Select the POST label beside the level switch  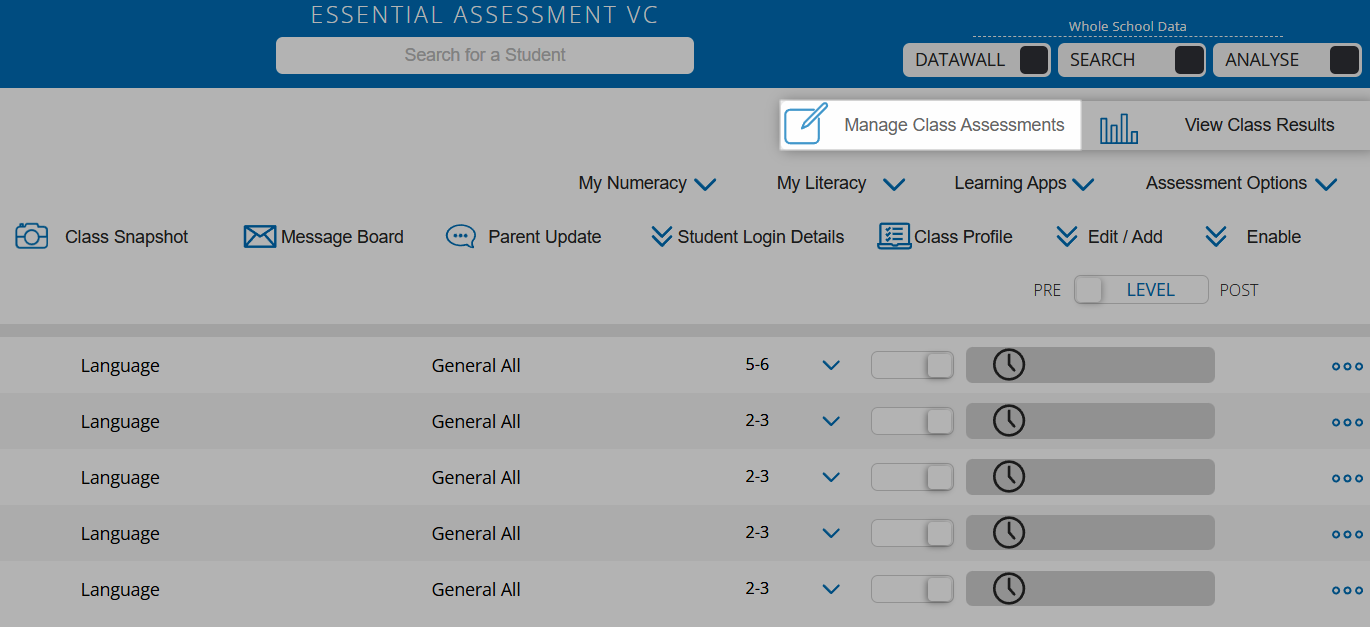(1239, 290)
